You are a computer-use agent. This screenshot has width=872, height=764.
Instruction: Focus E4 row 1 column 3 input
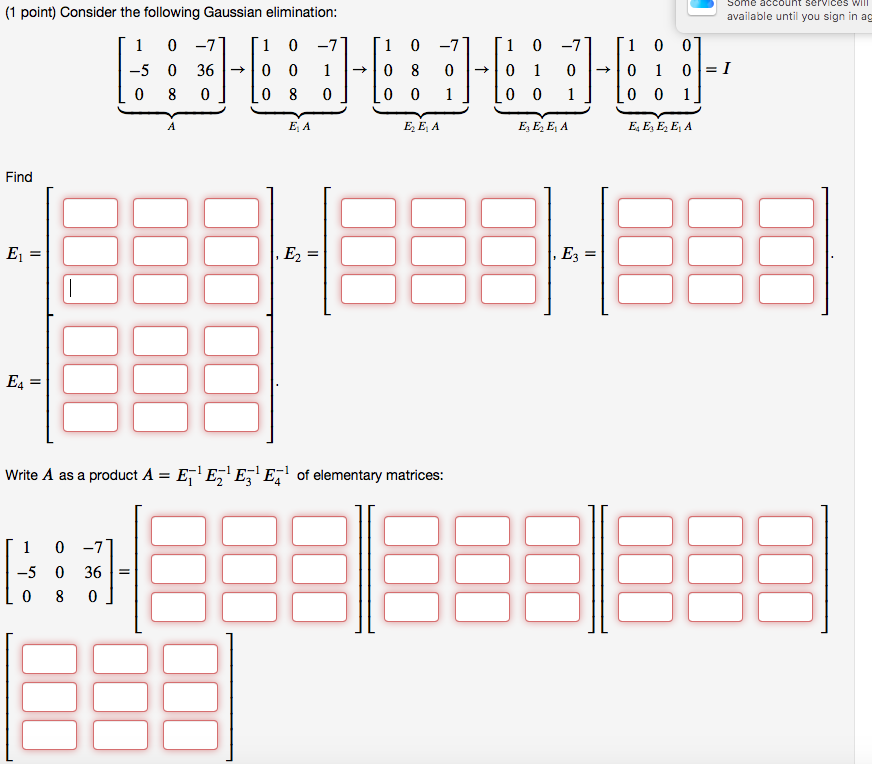tap(231, 341)
